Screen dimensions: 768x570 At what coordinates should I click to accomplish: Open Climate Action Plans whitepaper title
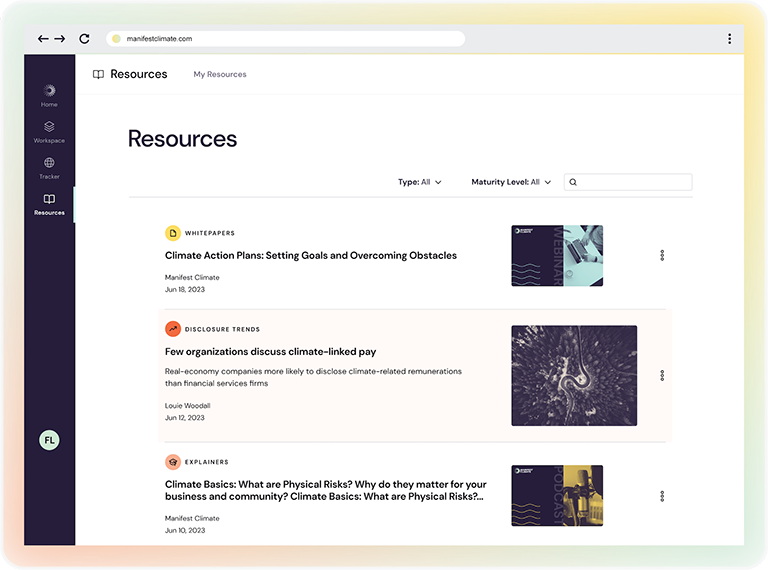[x=310, y=255]
